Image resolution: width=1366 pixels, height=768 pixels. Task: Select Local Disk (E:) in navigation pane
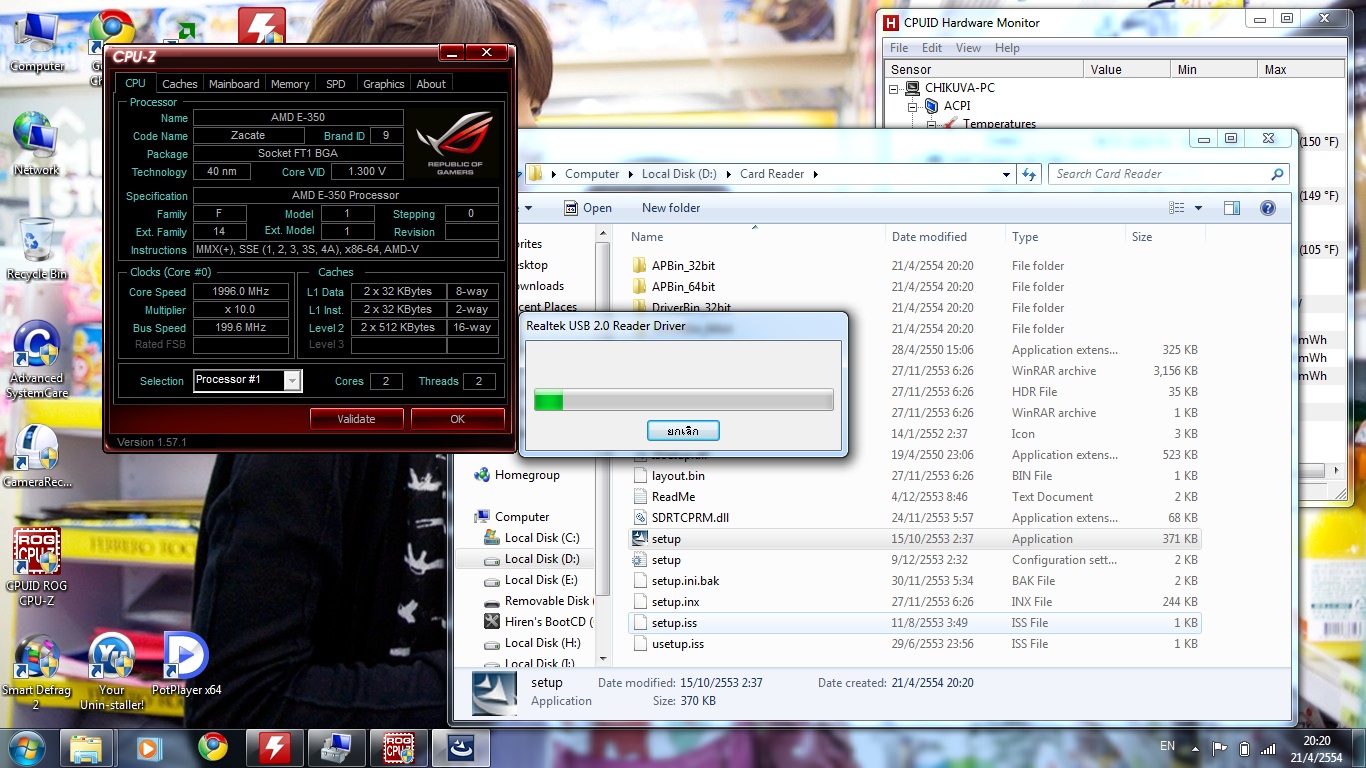pos(541,580)
